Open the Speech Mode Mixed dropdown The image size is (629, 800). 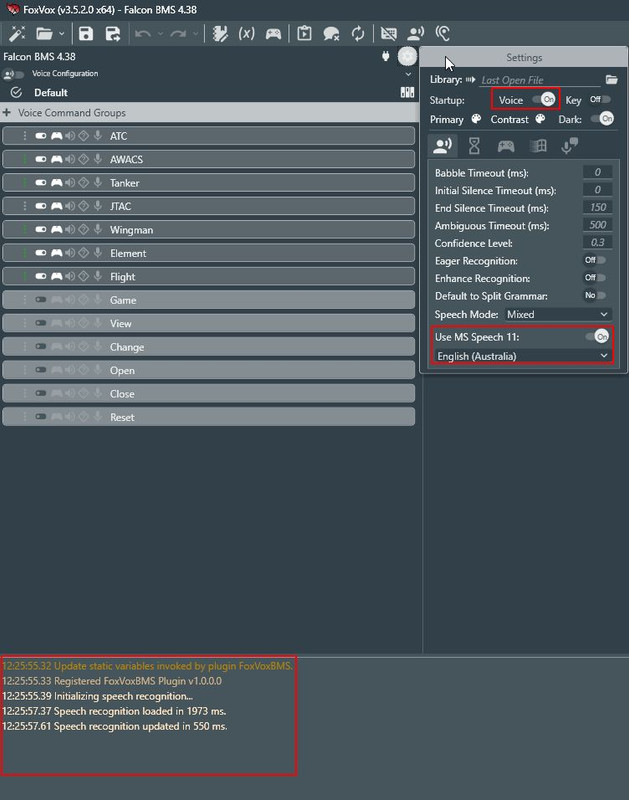[x=558, y=314]
